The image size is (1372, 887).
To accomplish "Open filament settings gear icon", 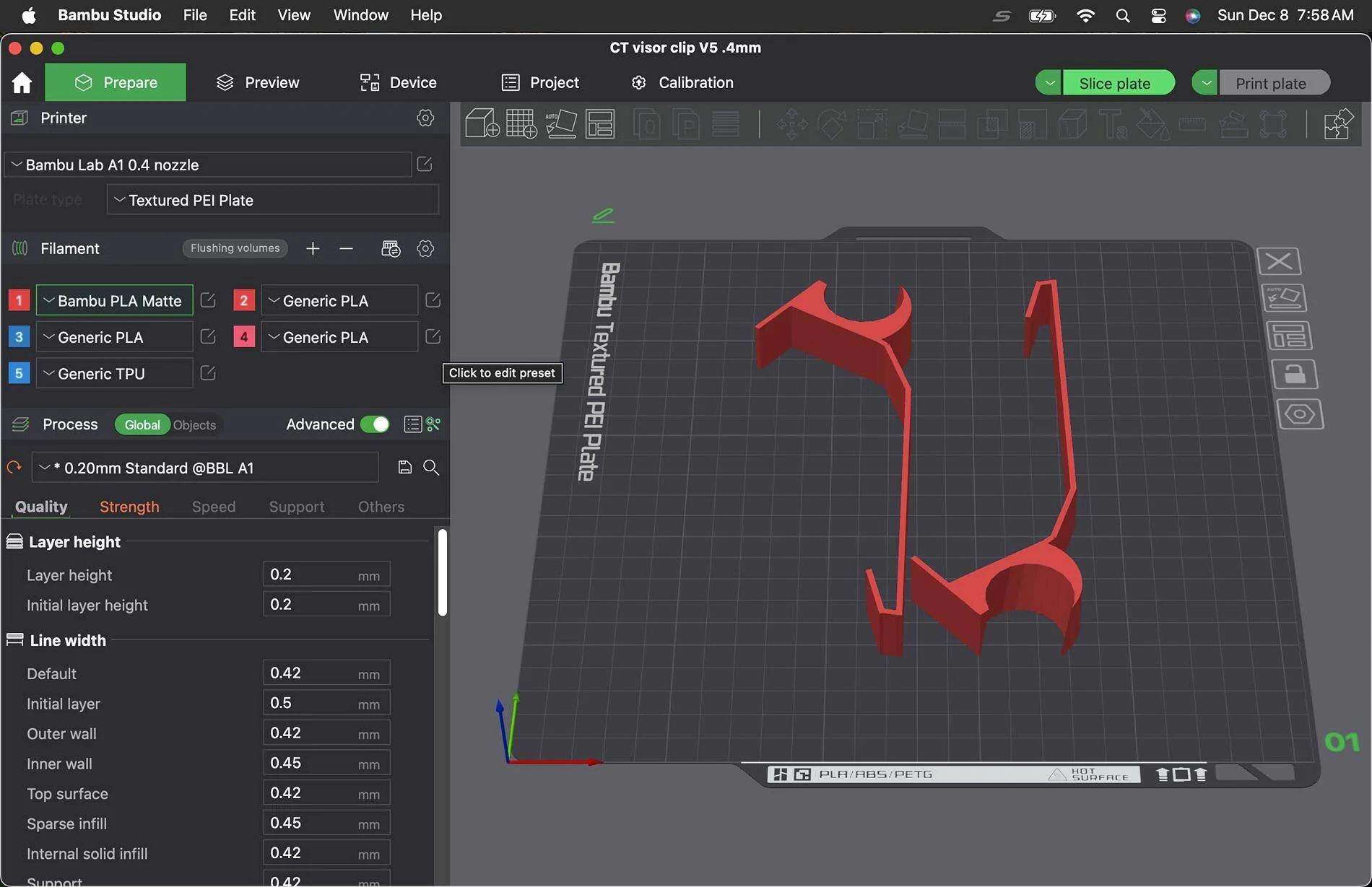I will [x=425, y=248].
